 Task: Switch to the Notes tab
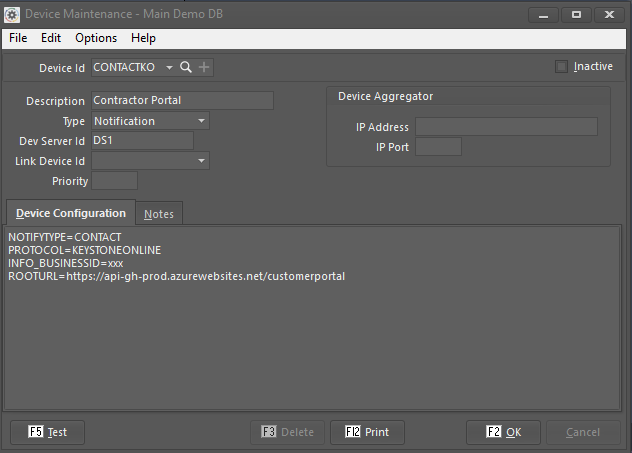[x=159, y=214]
